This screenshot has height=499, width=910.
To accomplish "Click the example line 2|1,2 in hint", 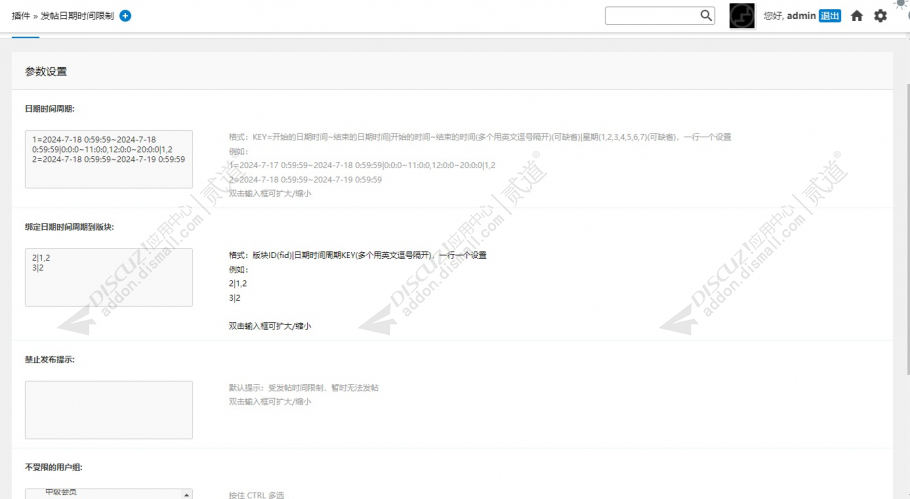I will coord(238,283).
